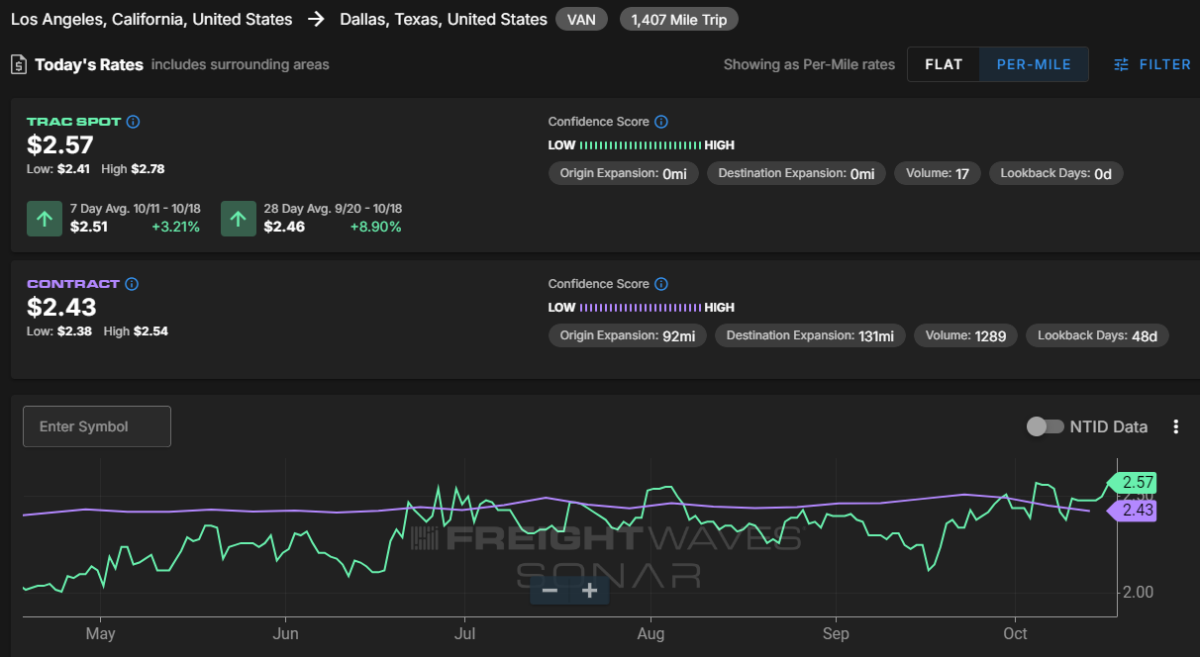Click the Enter Symbol input field
The image size is (1200, 657).
point(97,427)
